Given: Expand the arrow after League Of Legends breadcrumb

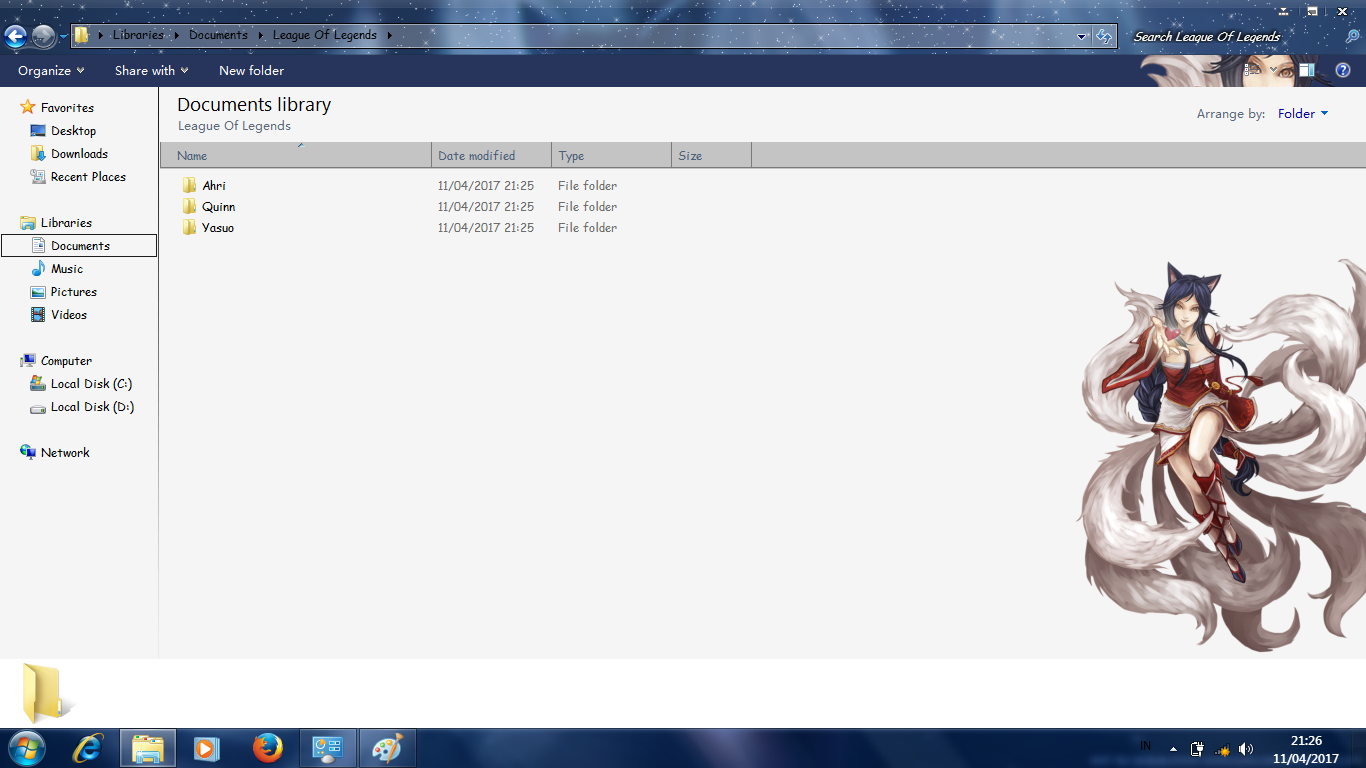Looking at the screenshot, I should click(x=389, y=35).
